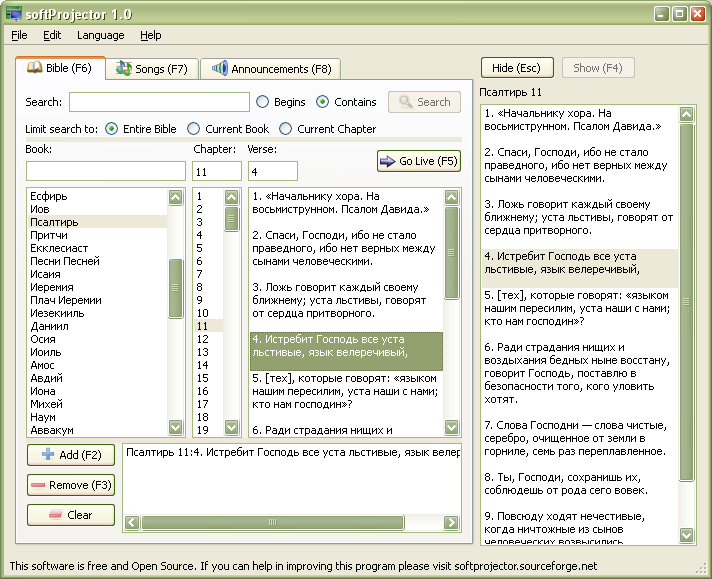Click the book list scrollbar thumb
This screenshot has width=712, height=579.
175,288
